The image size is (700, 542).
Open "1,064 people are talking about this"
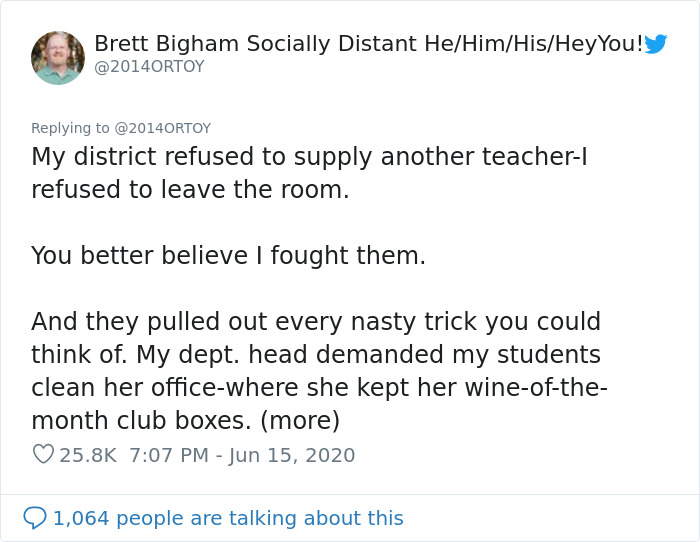point(228,518)
